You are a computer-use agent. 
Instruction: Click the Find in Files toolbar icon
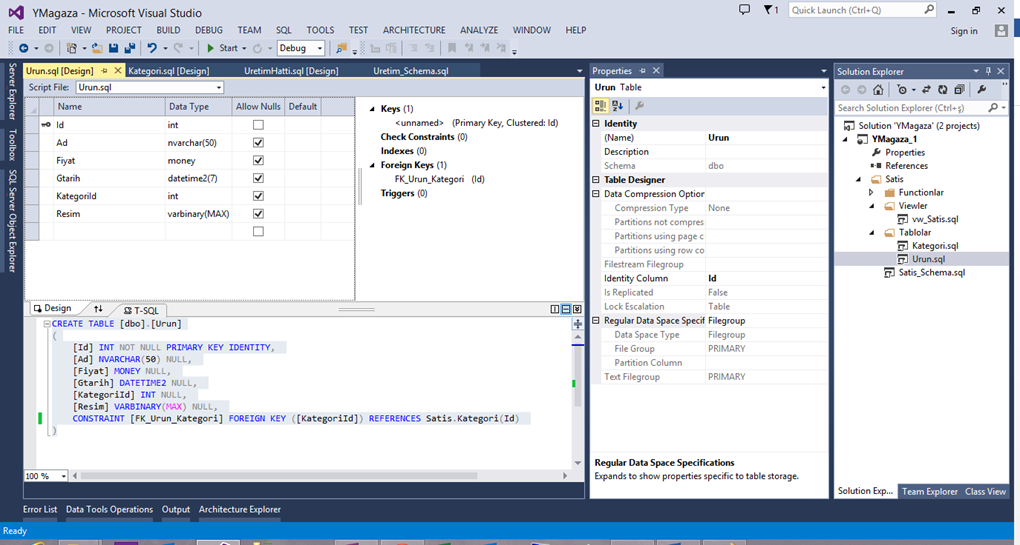coord(341,48)
